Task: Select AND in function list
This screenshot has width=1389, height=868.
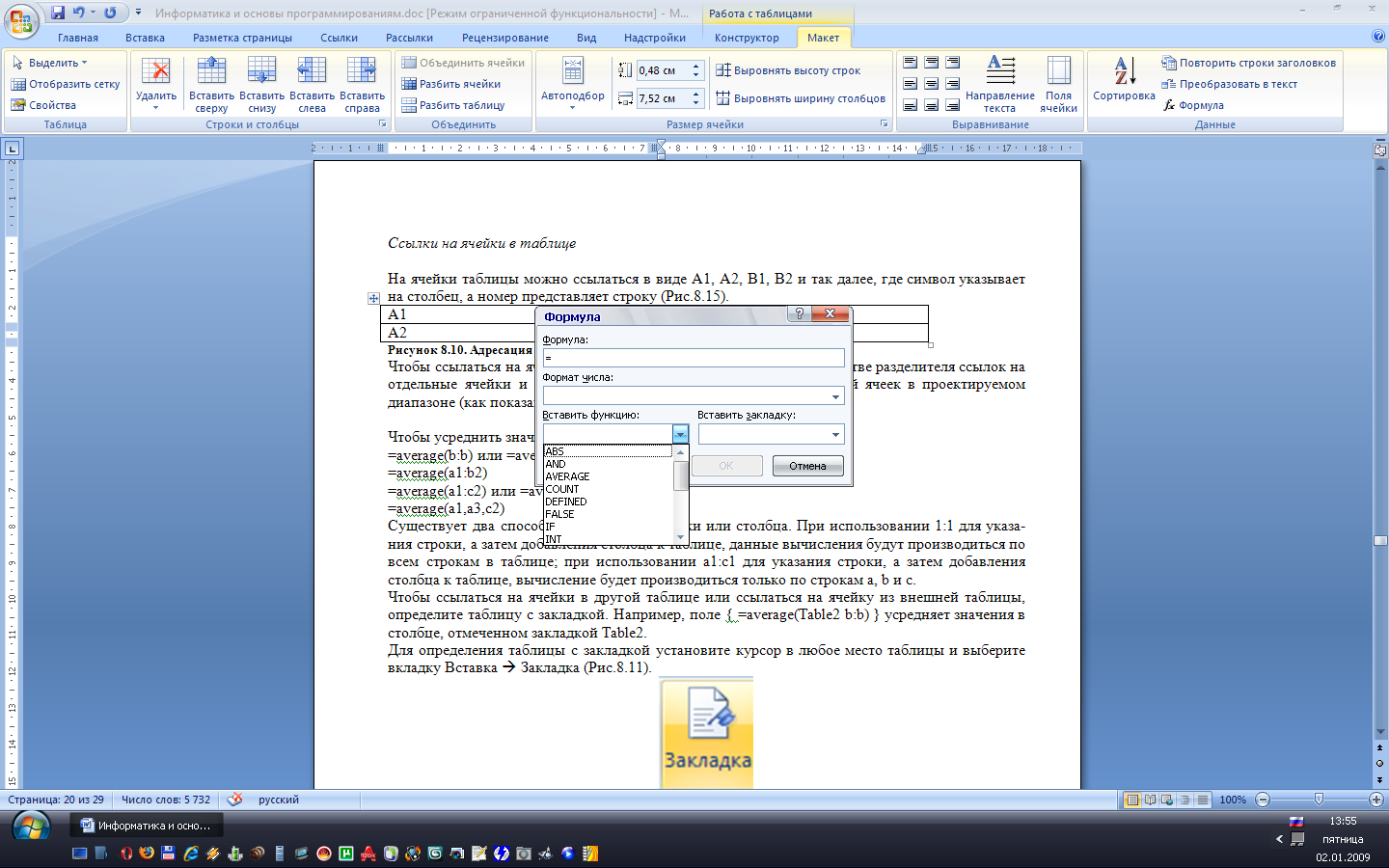Action: [608, 464]
